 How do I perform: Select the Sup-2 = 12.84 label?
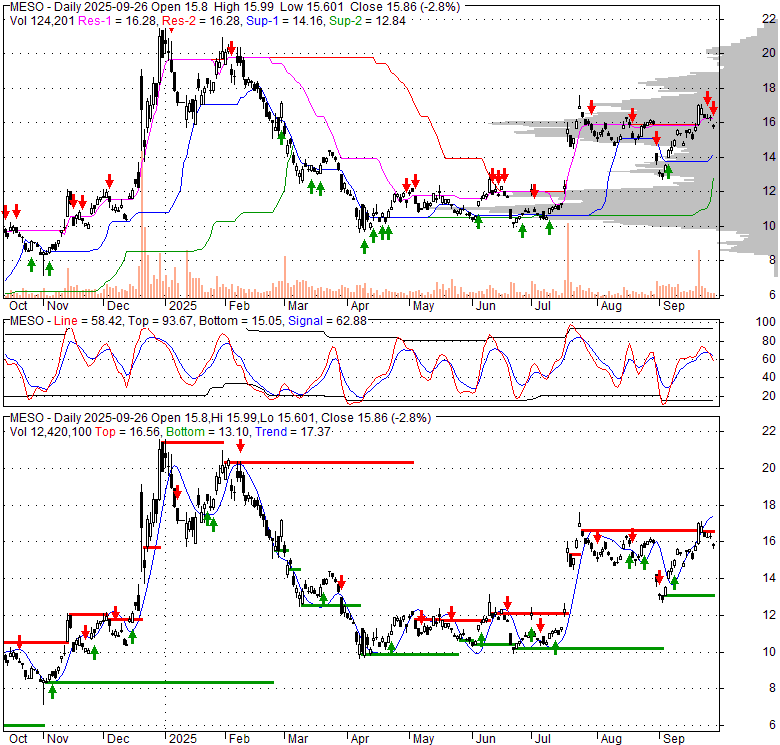click(367, 21)
